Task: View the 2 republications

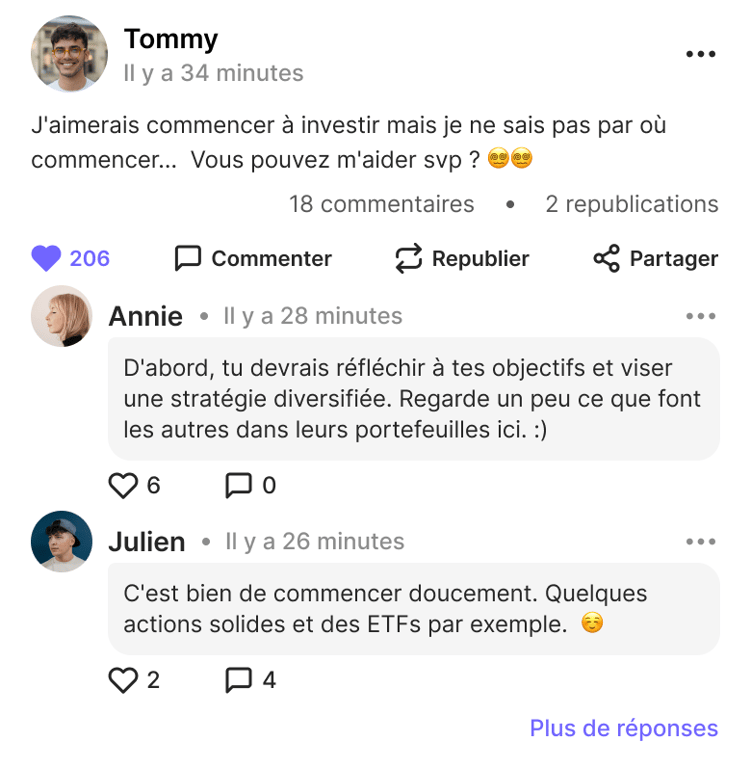Action: click(631, 204)
